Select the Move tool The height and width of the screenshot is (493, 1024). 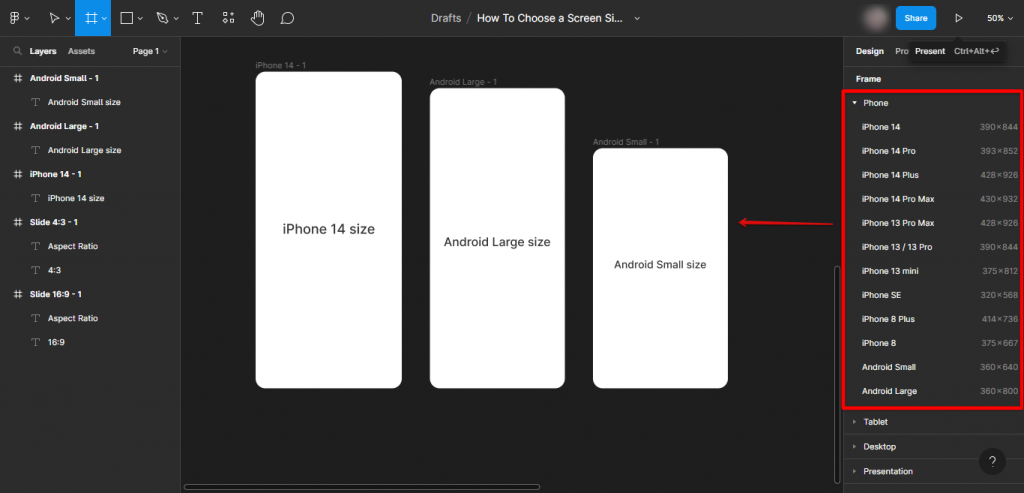pyautogui.click(x=54, y=18)
